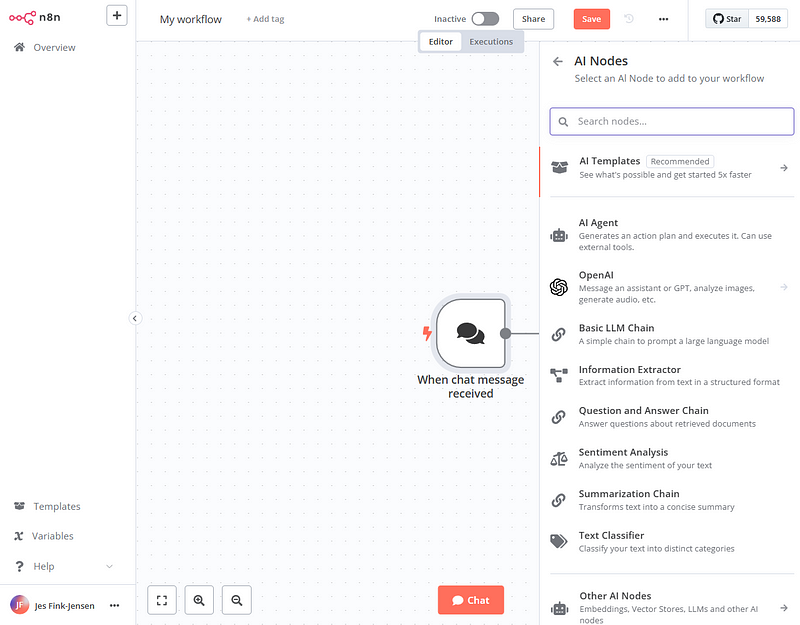Click the OpenAI logo icon
This screenshot has width=800, height=625.
(x=559, y=287)
